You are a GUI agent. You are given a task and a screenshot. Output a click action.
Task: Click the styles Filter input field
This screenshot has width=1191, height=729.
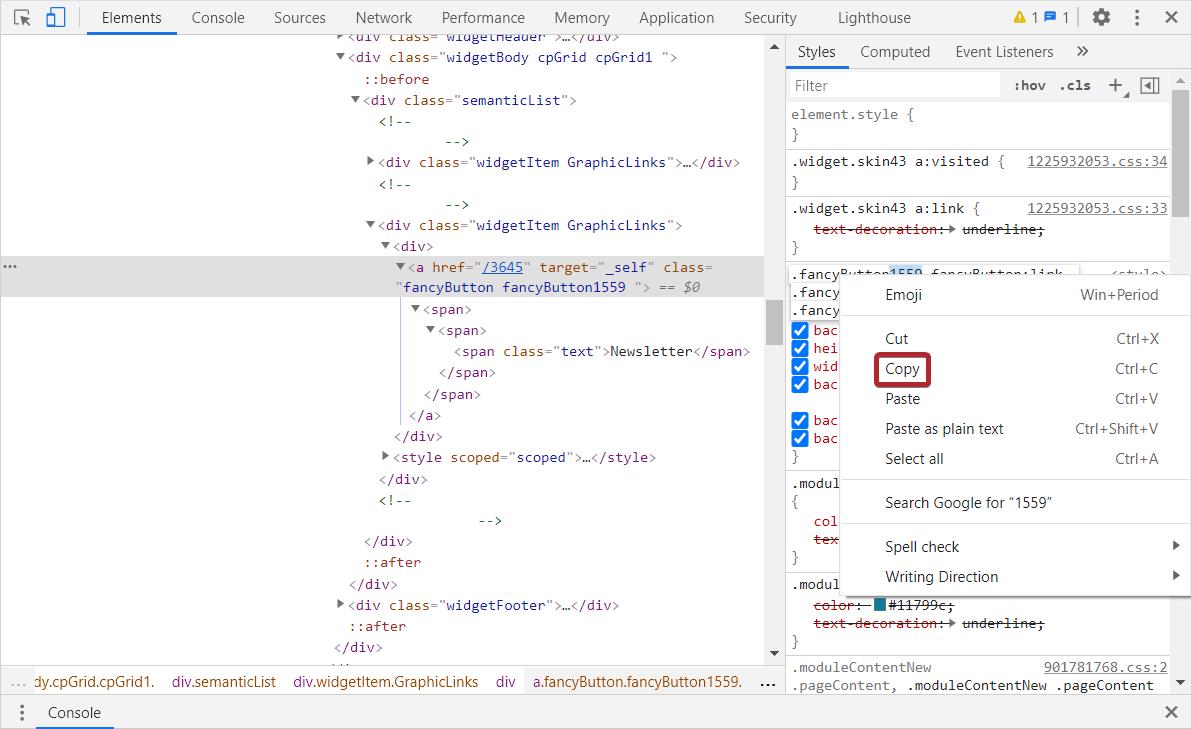pos(895,86)
